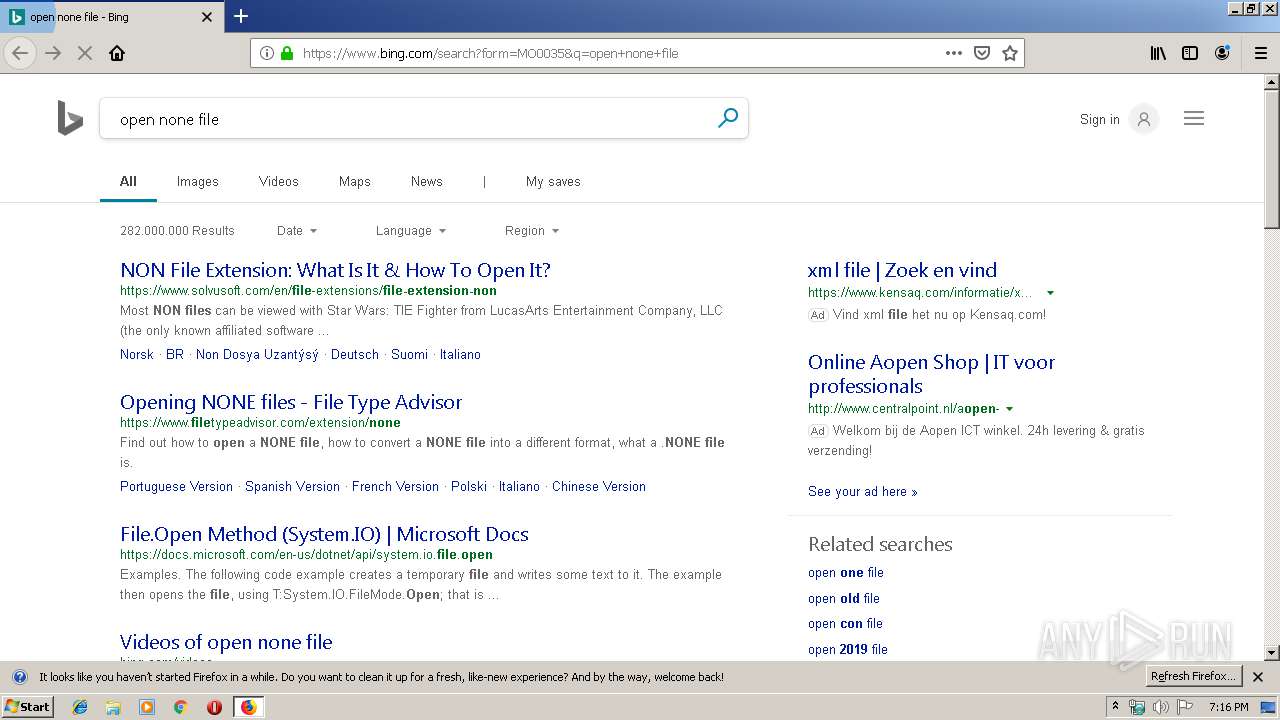
Task: Select the All search tab
Action: [x=128, y=181]
